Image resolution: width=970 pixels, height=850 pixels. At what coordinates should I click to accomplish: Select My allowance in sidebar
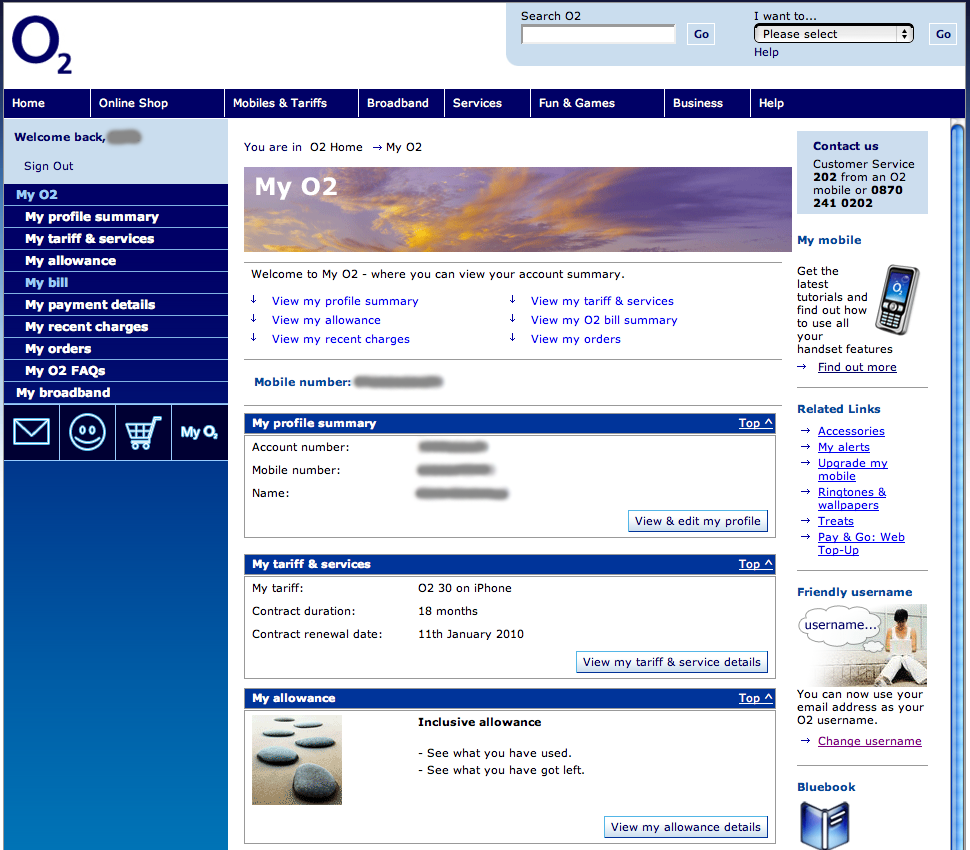pyautogui.click(x=116, y=260)
